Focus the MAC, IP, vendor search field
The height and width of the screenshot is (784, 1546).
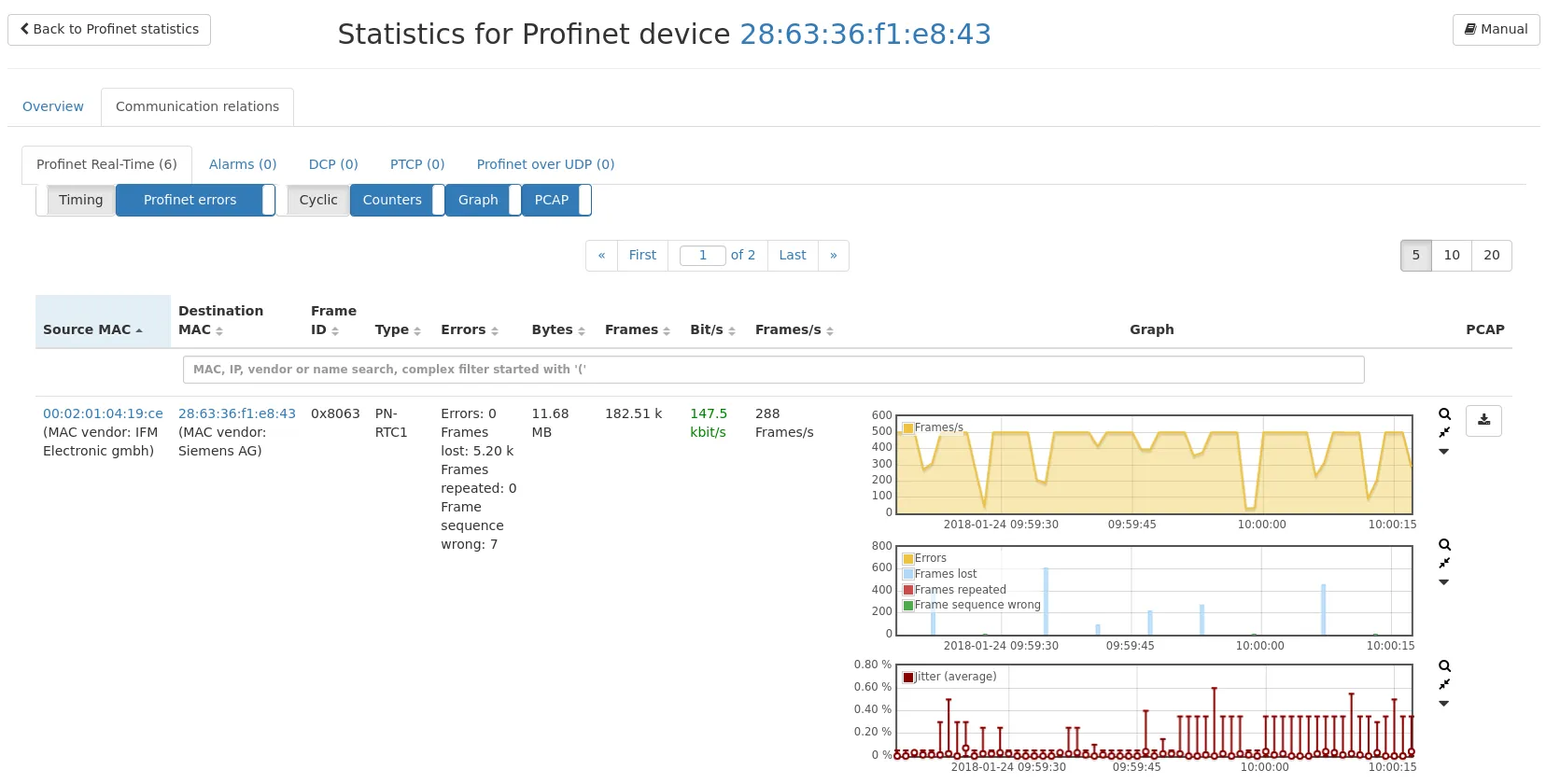pos(773,370)
